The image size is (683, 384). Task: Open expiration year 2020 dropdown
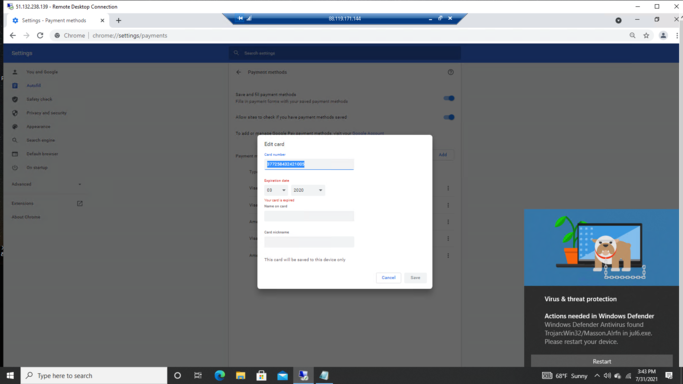click(x=308, y=190)
